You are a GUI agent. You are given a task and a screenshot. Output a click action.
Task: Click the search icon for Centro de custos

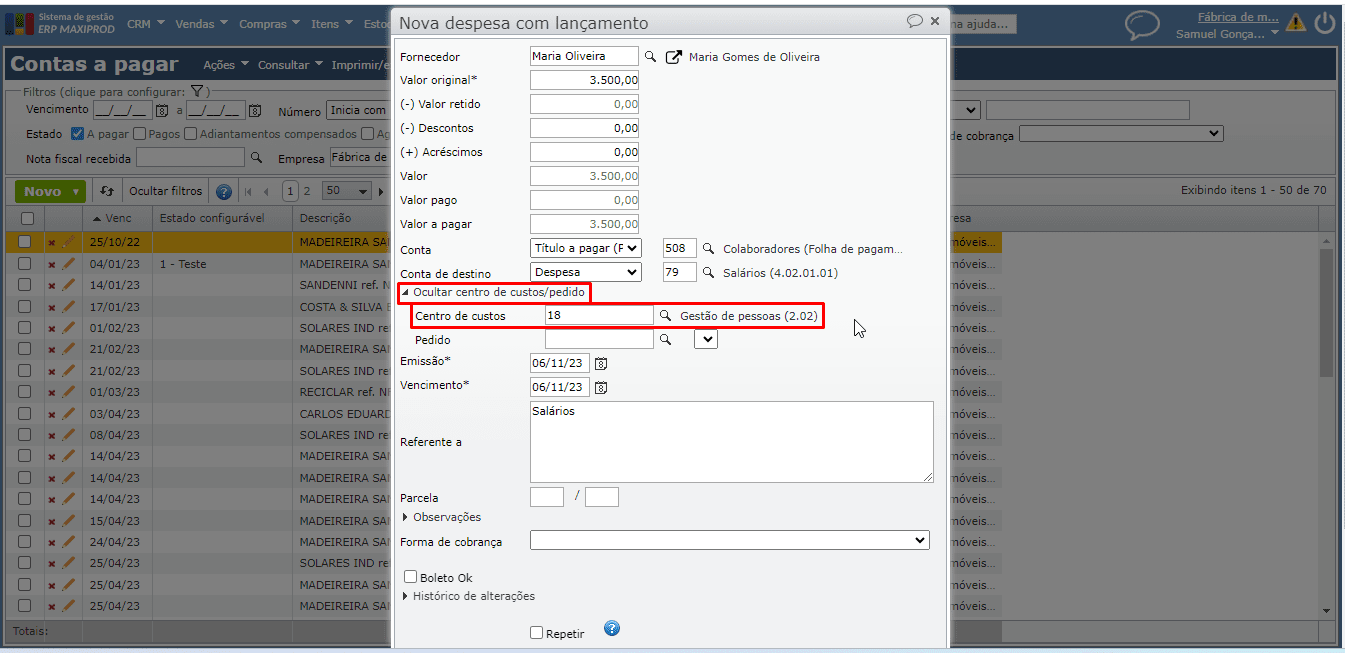point(665,315)
